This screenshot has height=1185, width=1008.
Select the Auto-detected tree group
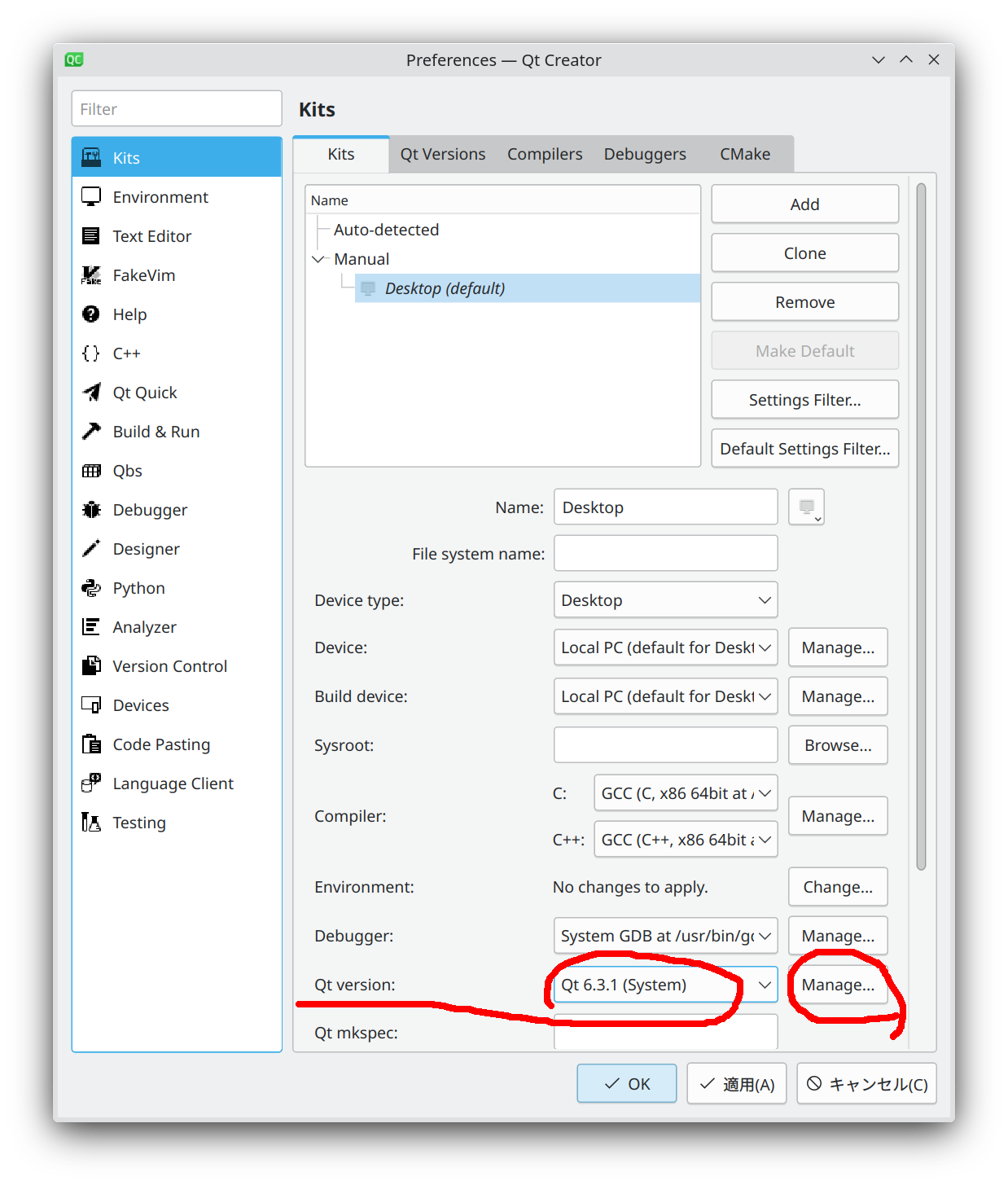coord(386,230)
